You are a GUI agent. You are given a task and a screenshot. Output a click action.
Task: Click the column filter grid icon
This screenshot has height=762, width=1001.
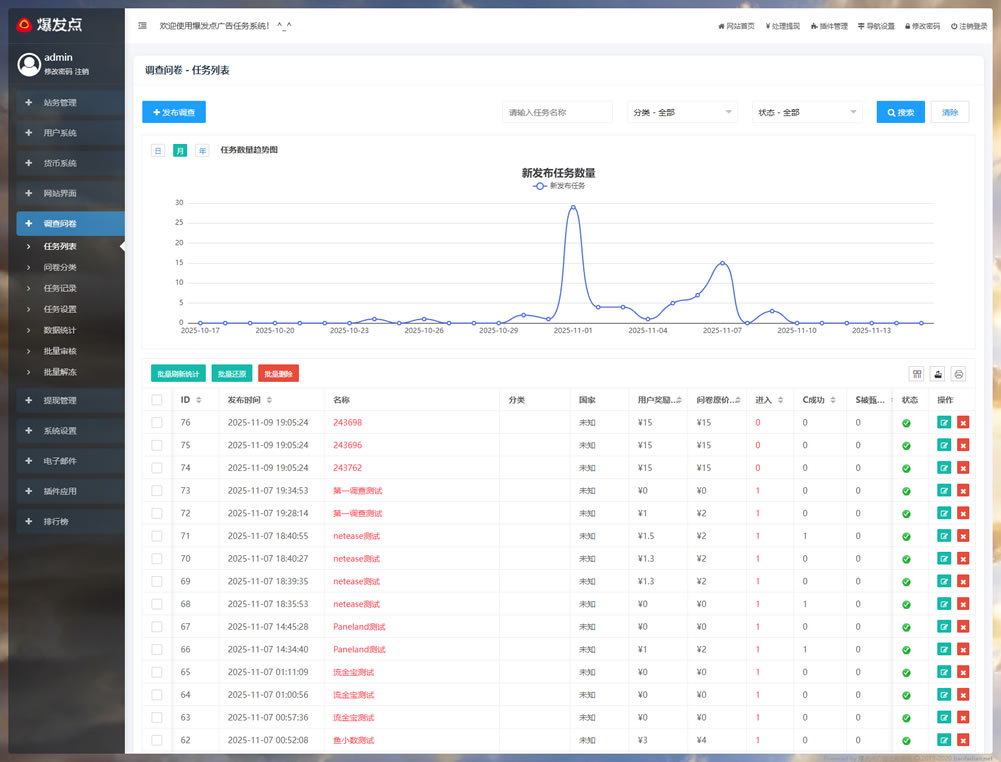click(916, 374)
